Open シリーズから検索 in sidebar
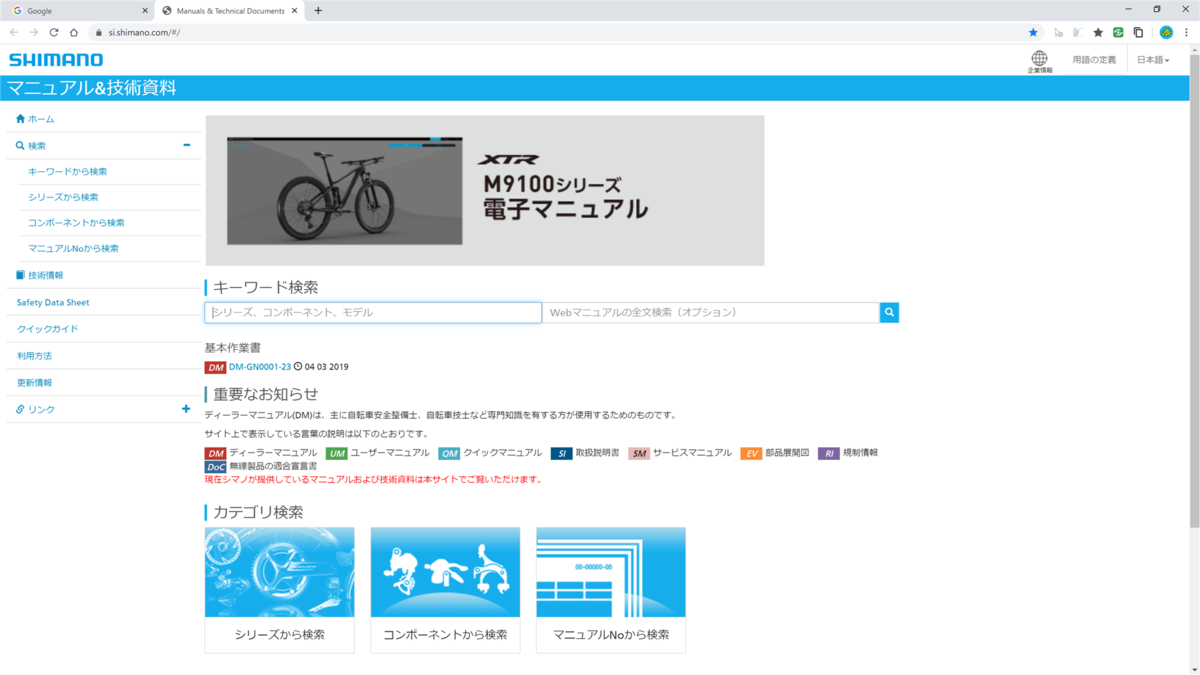Image resolution: width=1200 pixels, height=675 pixels. 63,197
